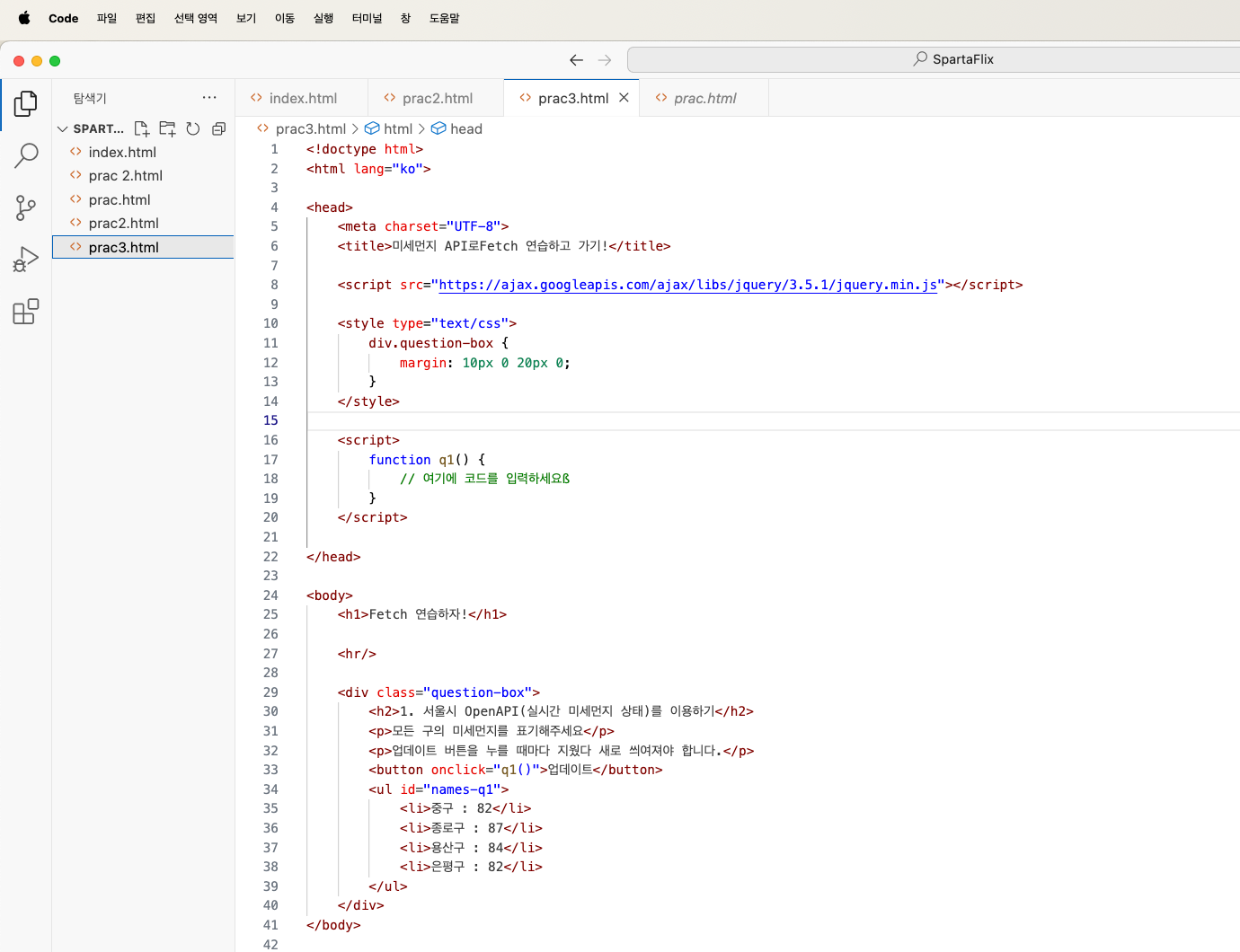Image resolution: width=1240 pixels, height=952 pixels.
Task: Click line number 15 in the gutter
Action: pyautogui.click(x=270, y=420)
